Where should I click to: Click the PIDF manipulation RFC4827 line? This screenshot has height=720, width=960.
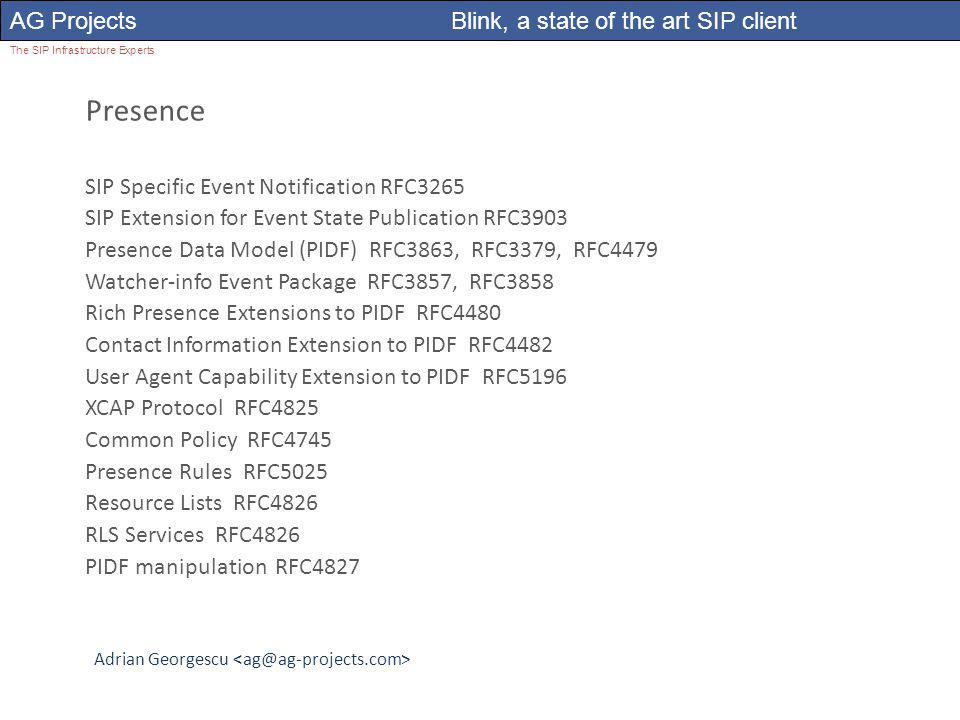pyautogui.click(x=223, y=566)
